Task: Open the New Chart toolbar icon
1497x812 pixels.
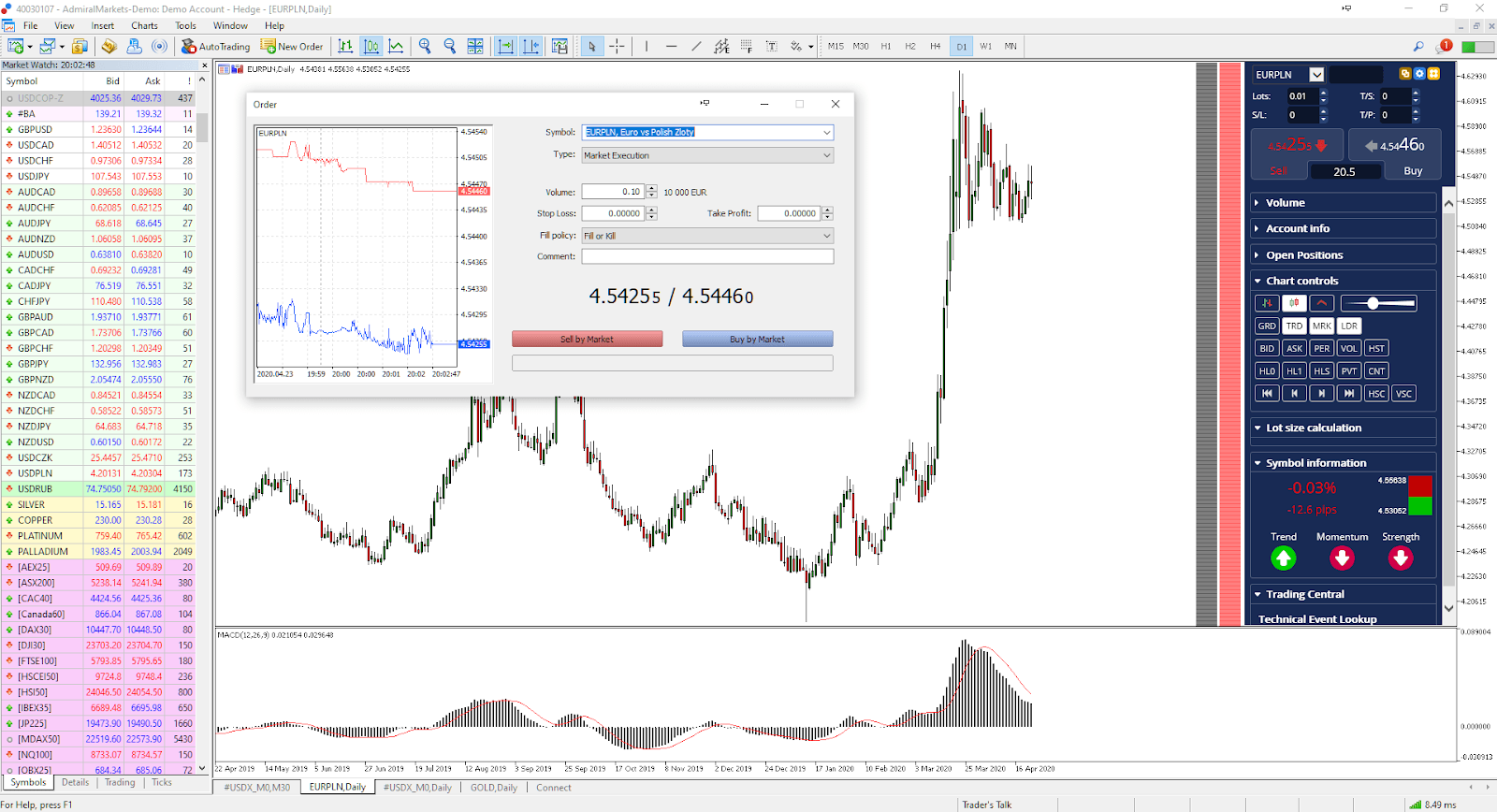Action: click(x=16, y=46)
